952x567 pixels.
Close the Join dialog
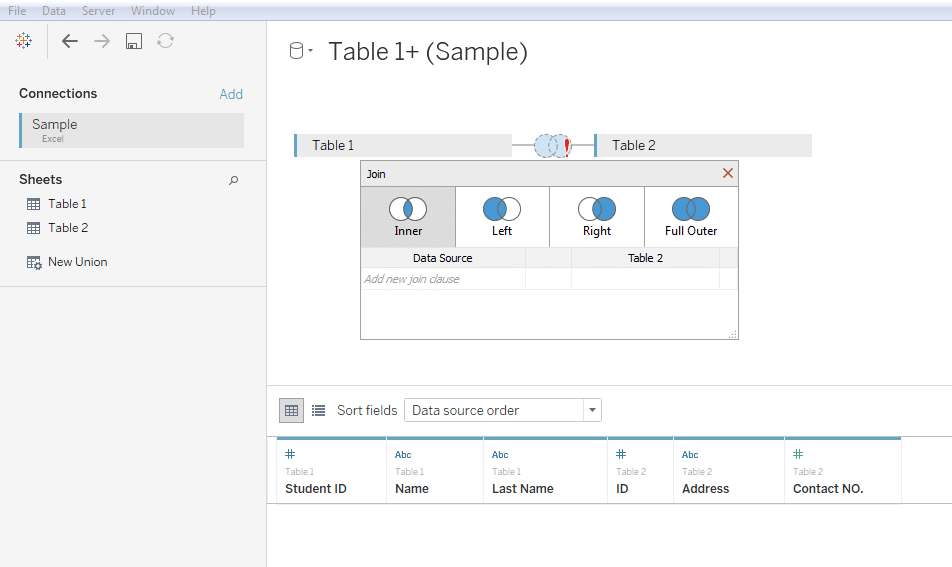[x=728, y=173]
